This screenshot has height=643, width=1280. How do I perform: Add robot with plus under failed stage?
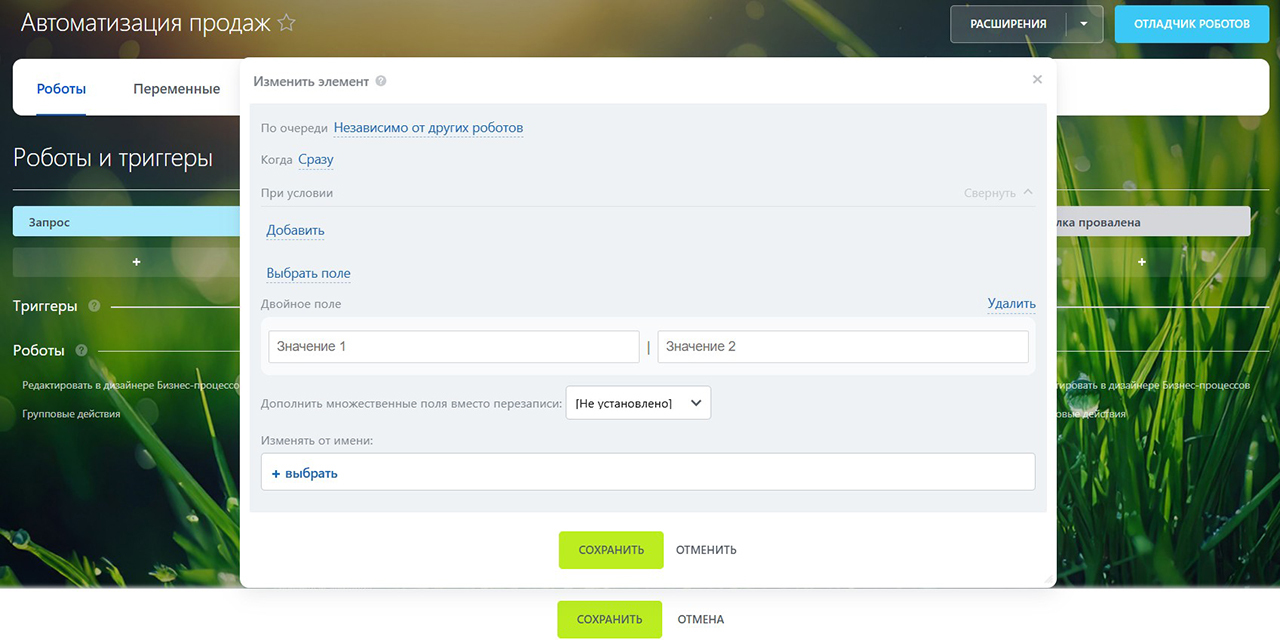(1142, 262)
